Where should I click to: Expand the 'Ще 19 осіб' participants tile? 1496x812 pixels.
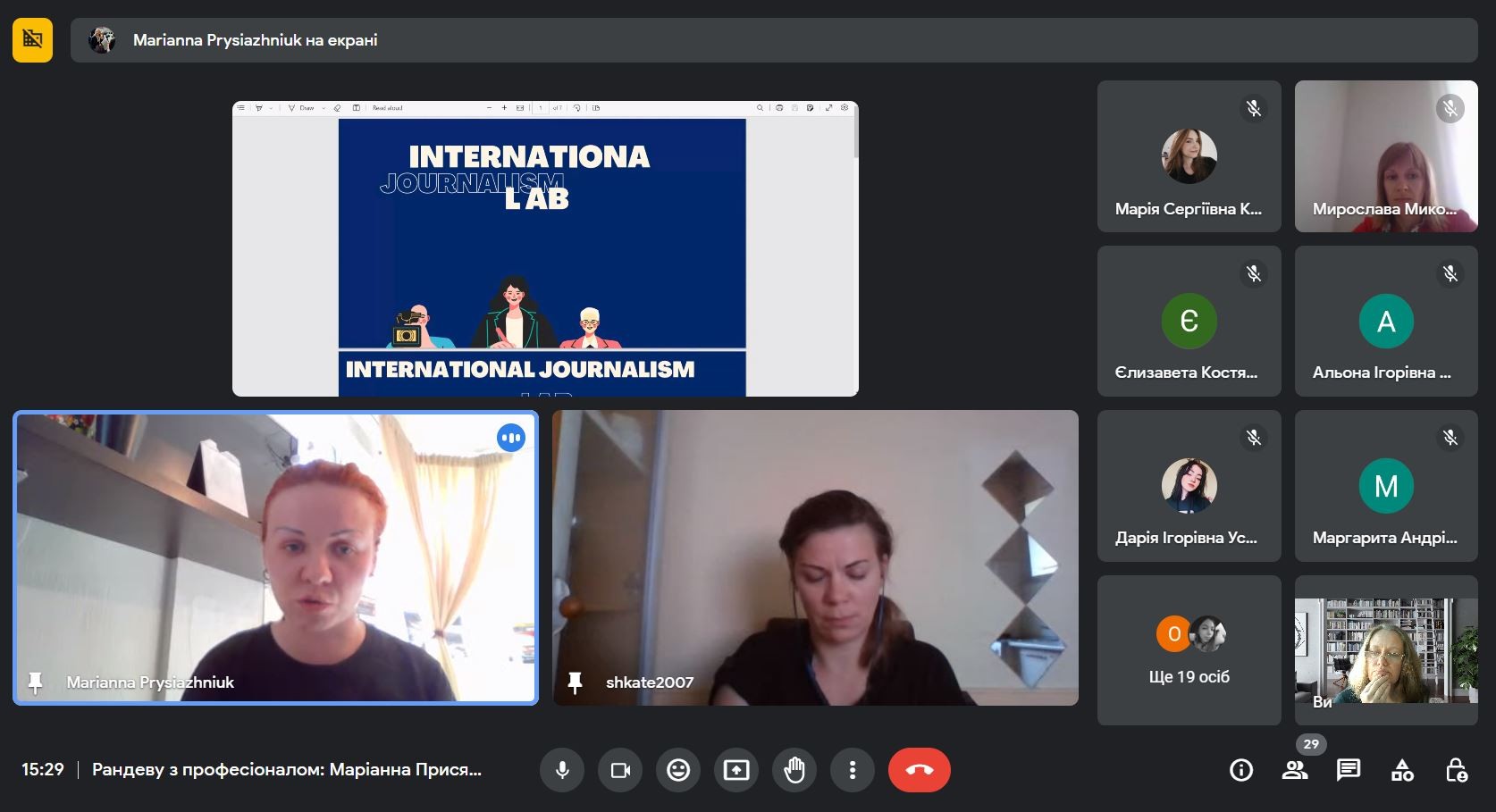pos(1189,649)
